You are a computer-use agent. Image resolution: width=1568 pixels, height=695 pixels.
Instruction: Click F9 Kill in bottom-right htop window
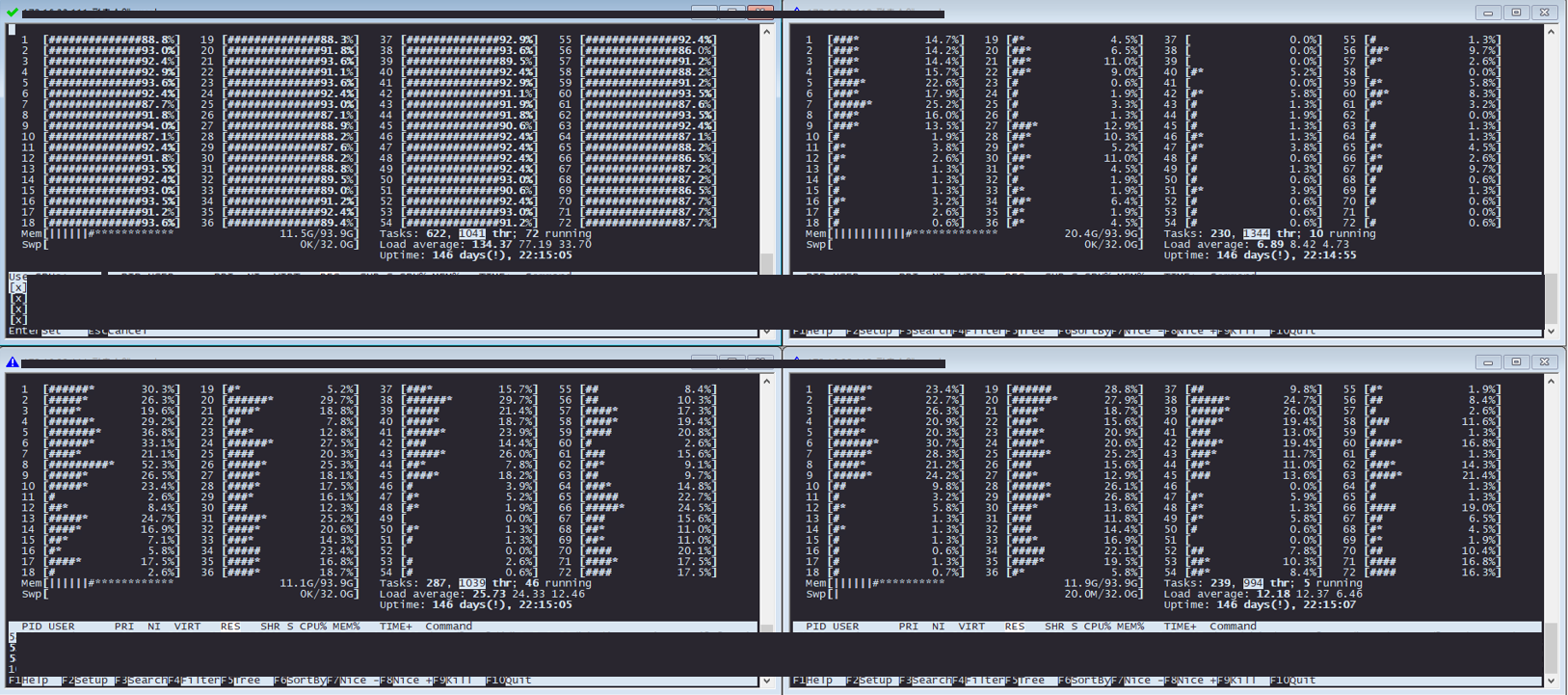(x=1236, y=681)
